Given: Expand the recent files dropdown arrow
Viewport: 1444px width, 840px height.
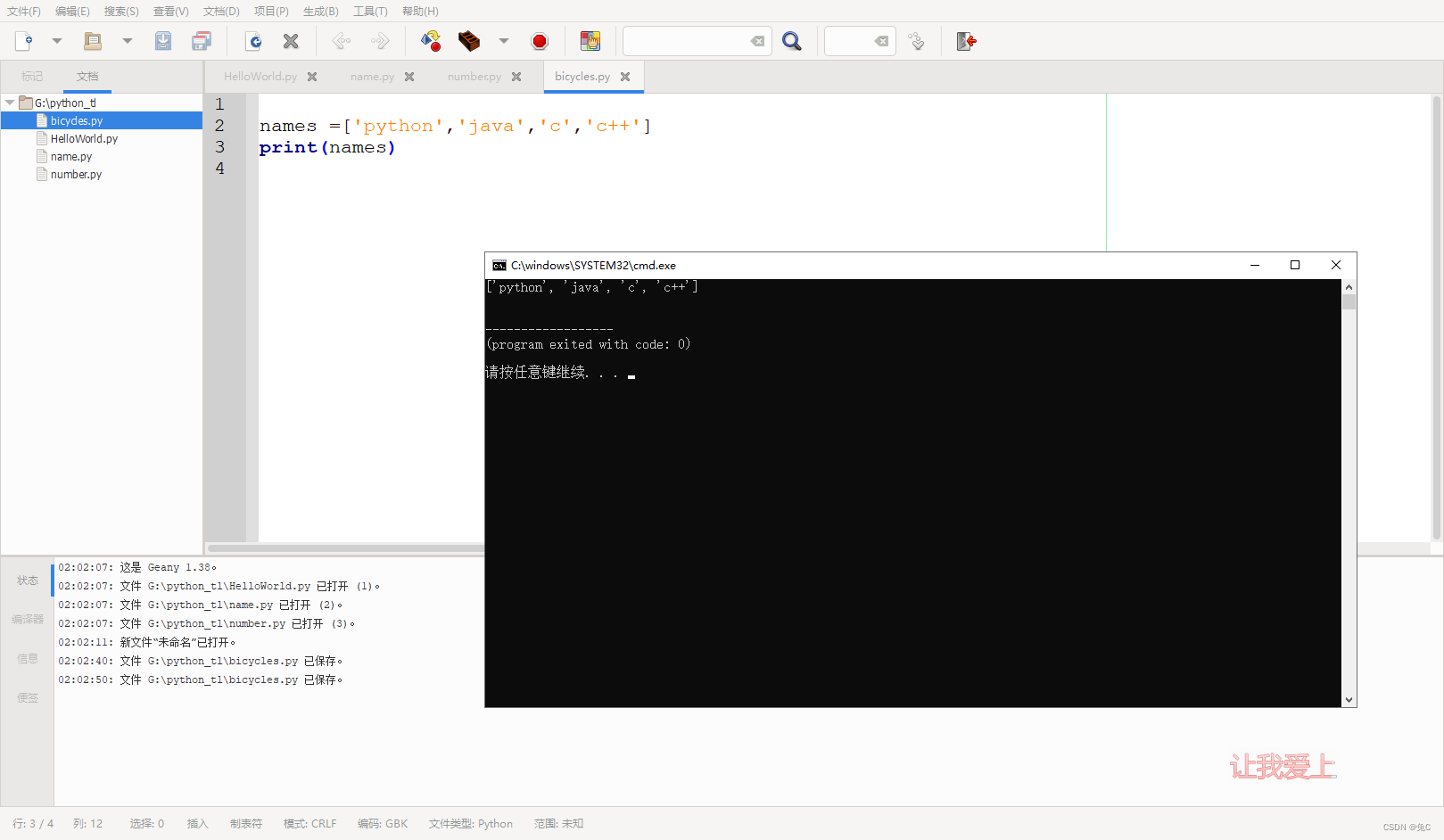Looking at the screenshot, I should (128, 41).
